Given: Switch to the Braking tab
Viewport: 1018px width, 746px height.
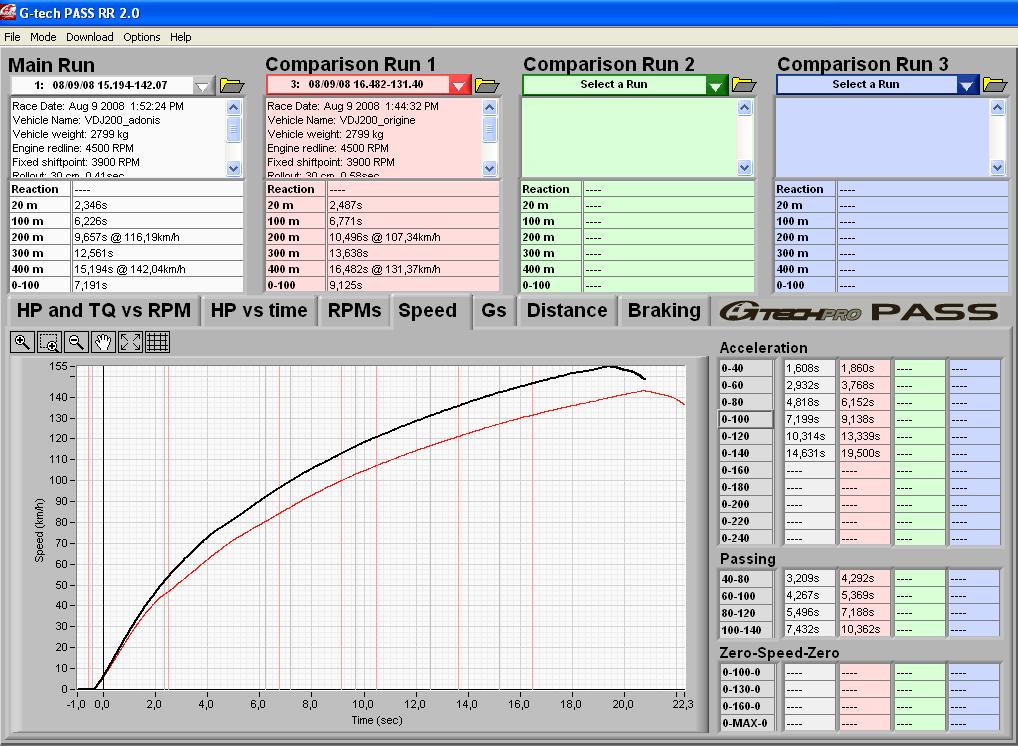Looking at the screenshot, I should (x=664, y=311).
